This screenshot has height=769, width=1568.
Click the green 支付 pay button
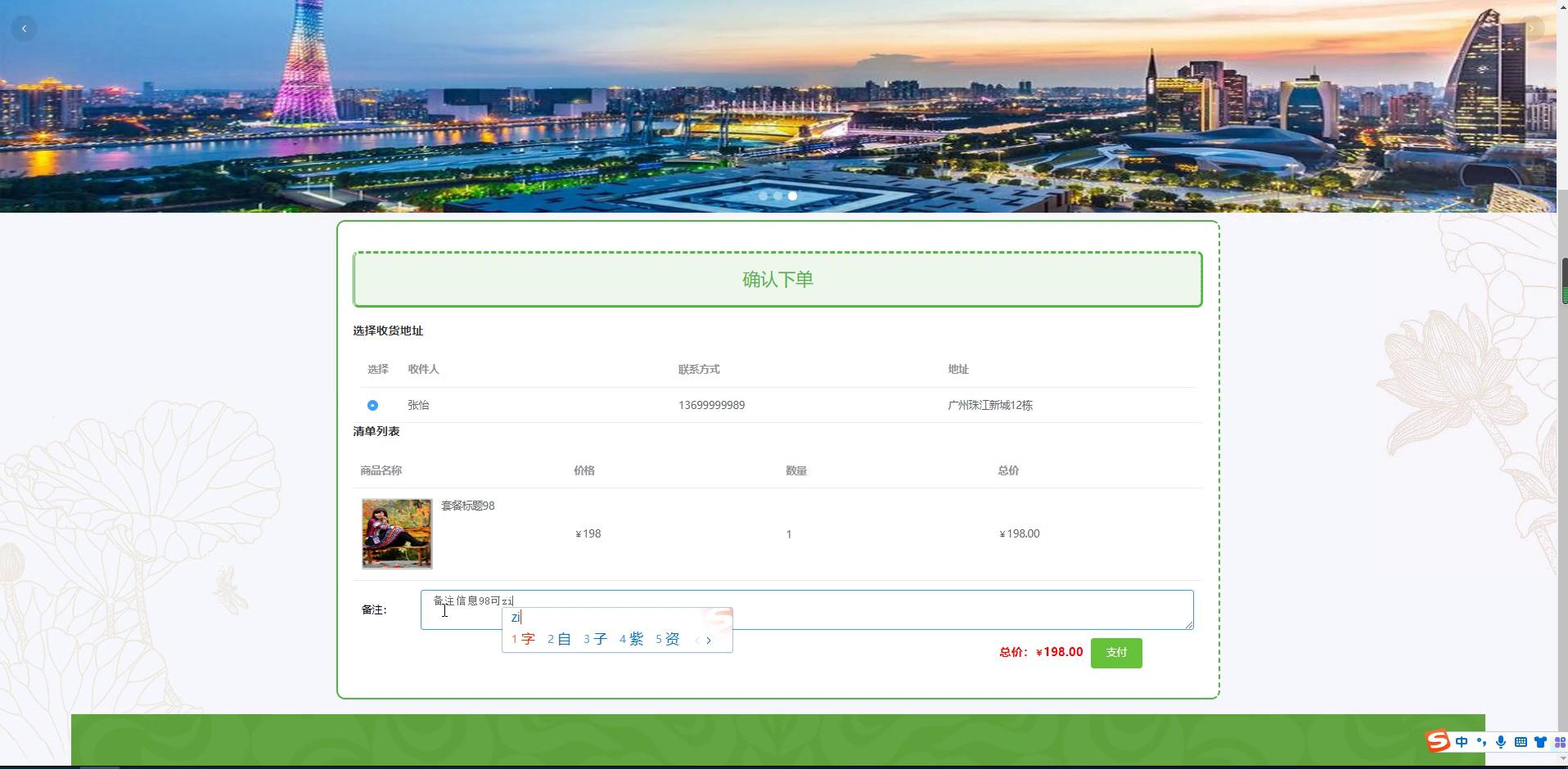click(x=1116, y=653)
